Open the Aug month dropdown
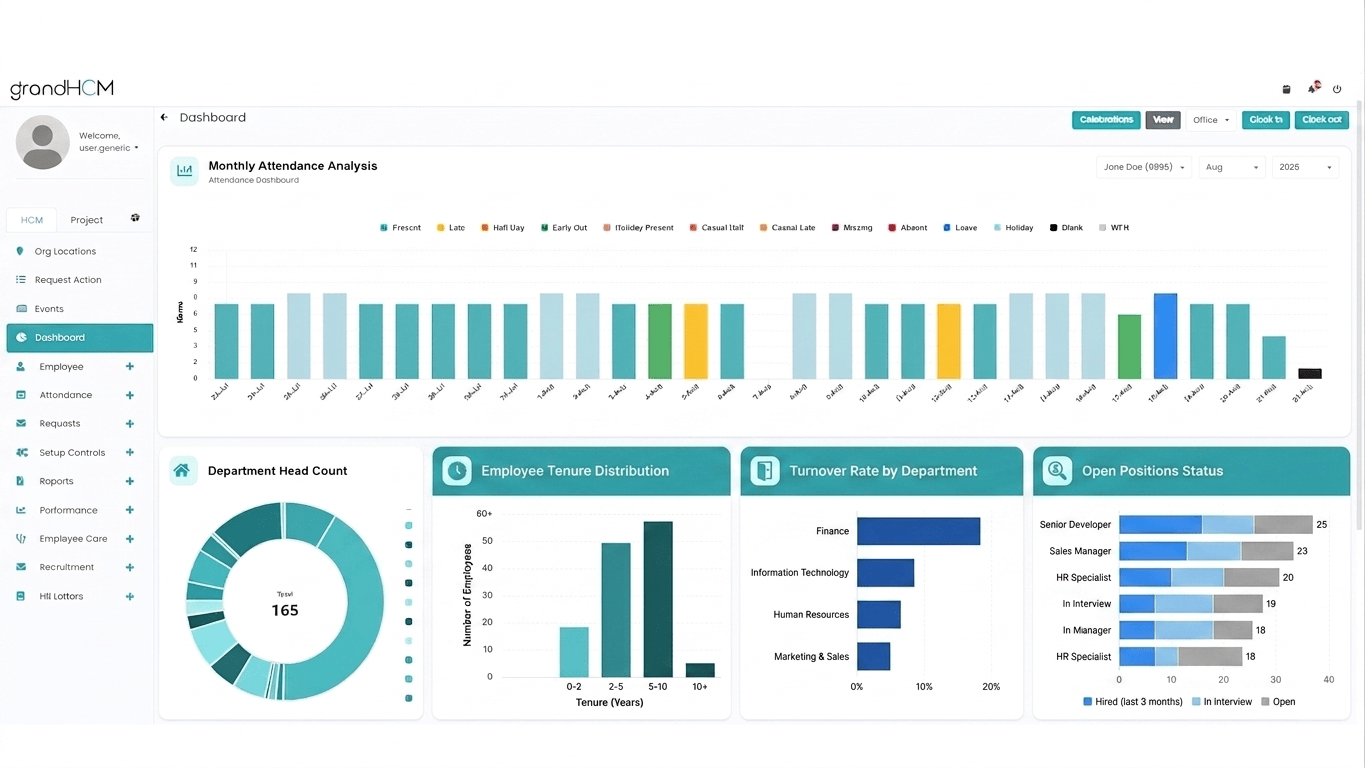 coord(1232,167)
